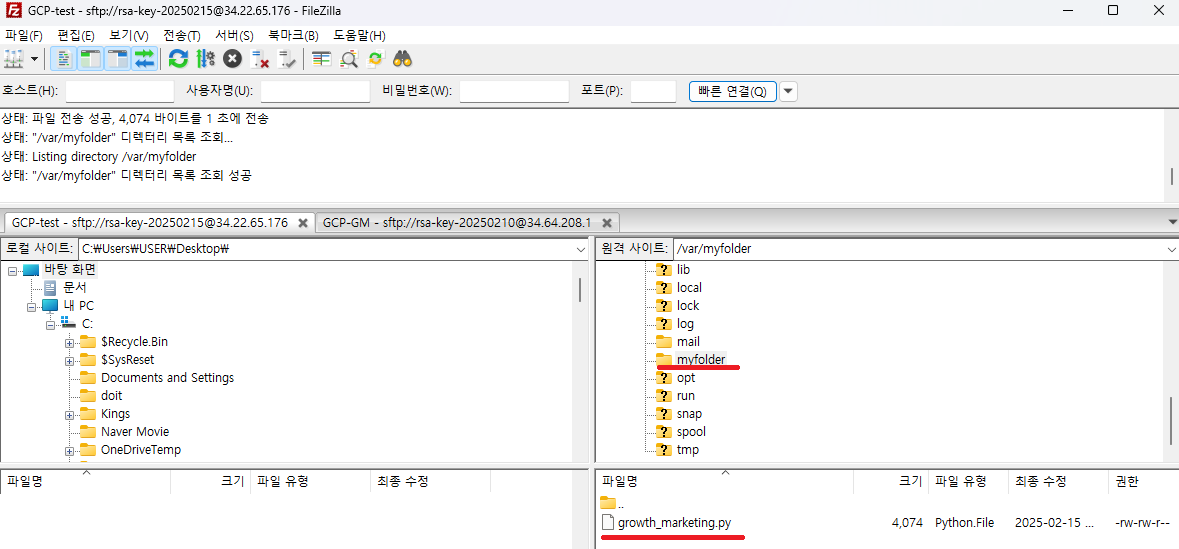Toggle the message log display
This screenshot has height=549, width=1179.
point(65,59)
